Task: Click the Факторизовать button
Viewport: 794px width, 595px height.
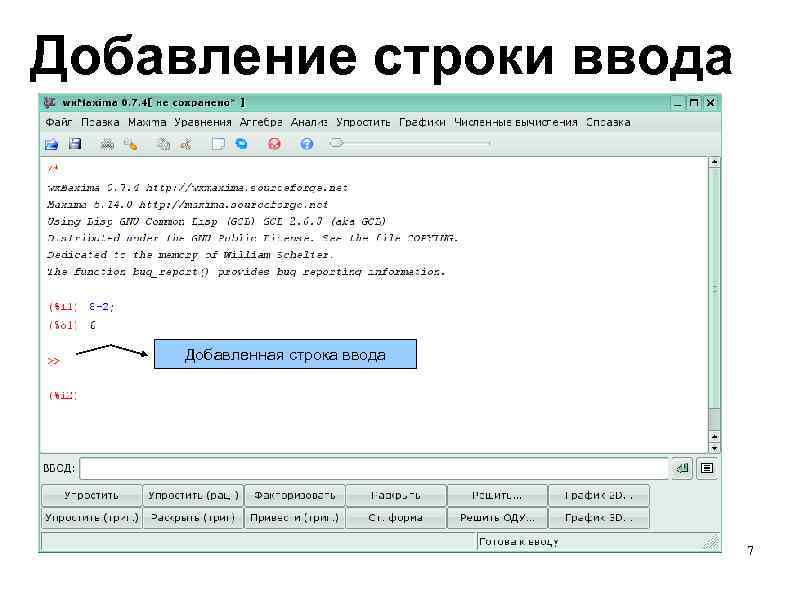Action: coord(295,495)
